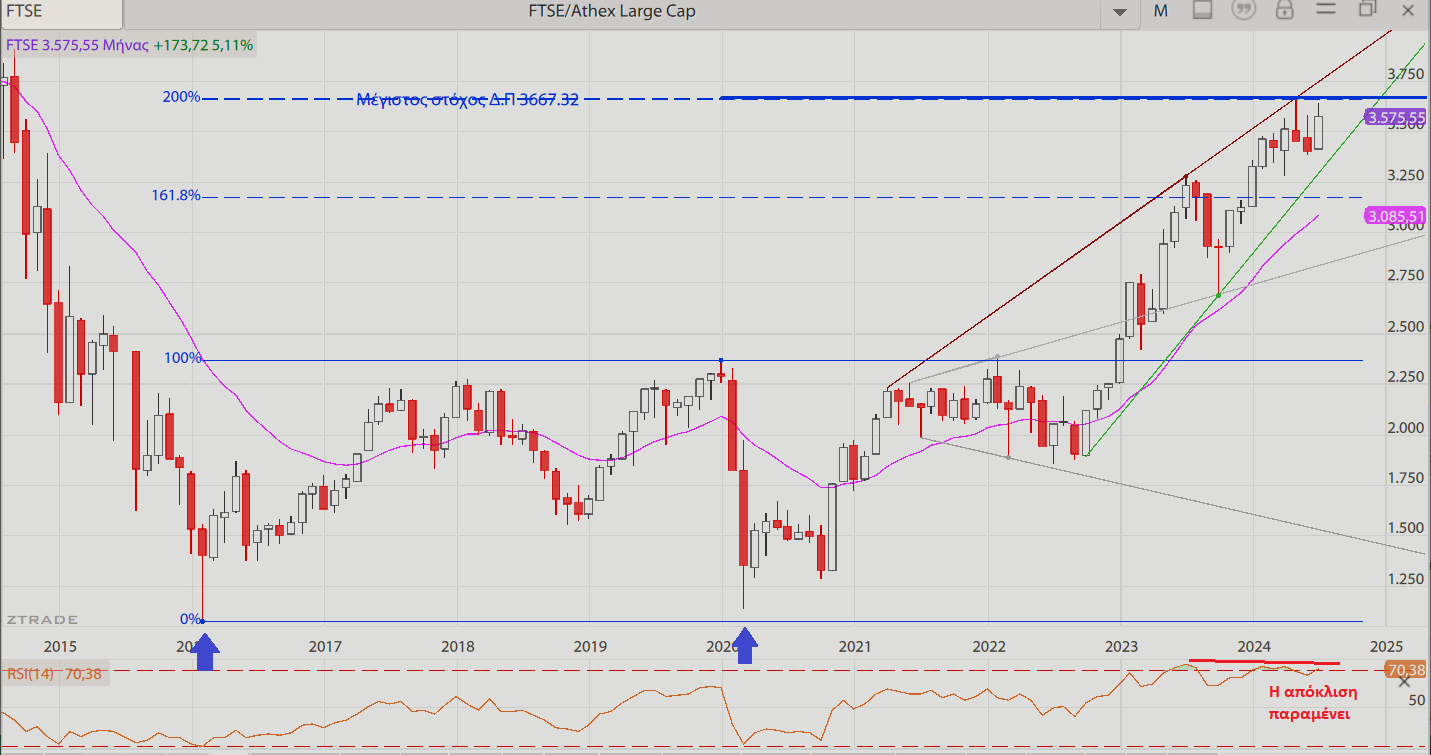Click the purple 3.575,55 last price tag
The width and height of the screenshot is (1431, 755).
1397,117
